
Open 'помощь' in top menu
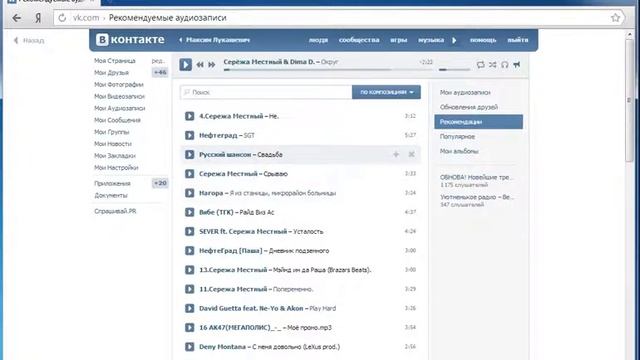coord(483,40)
